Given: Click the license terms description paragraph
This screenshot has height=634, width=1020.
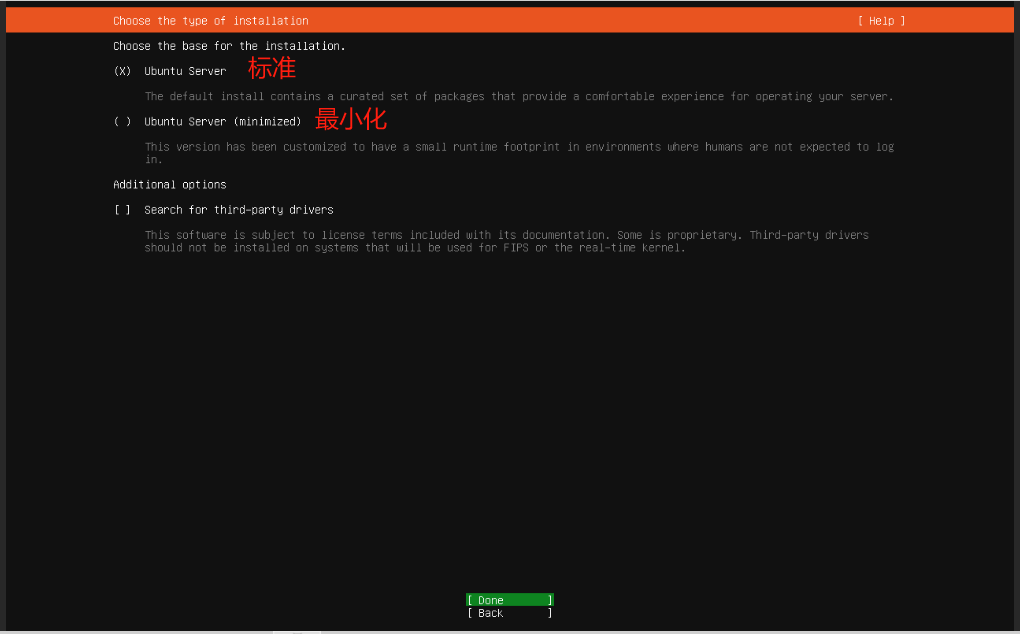Looking at the screenshot, I should pyautogui.click(x=506, y=241).
